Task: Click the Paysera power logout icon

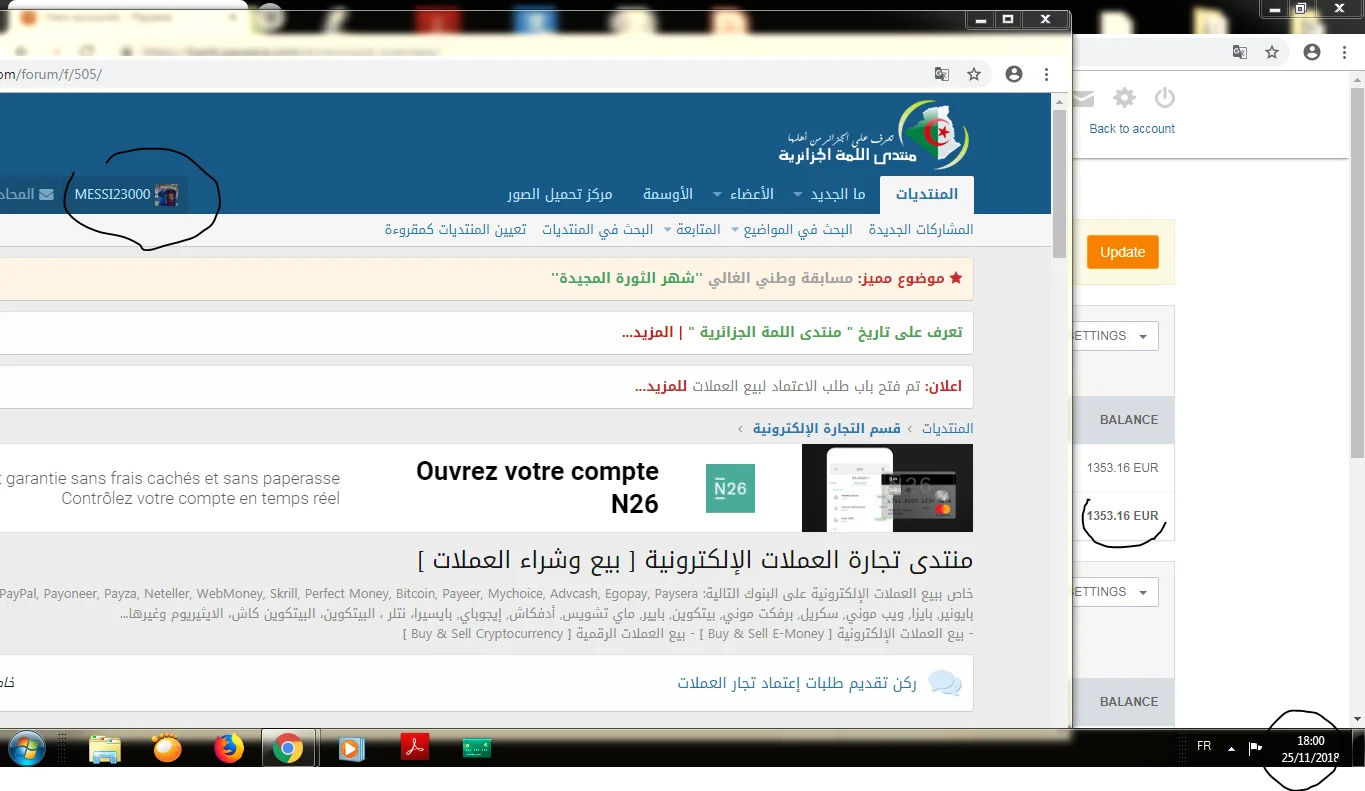Action: (x=1164, y=98)
